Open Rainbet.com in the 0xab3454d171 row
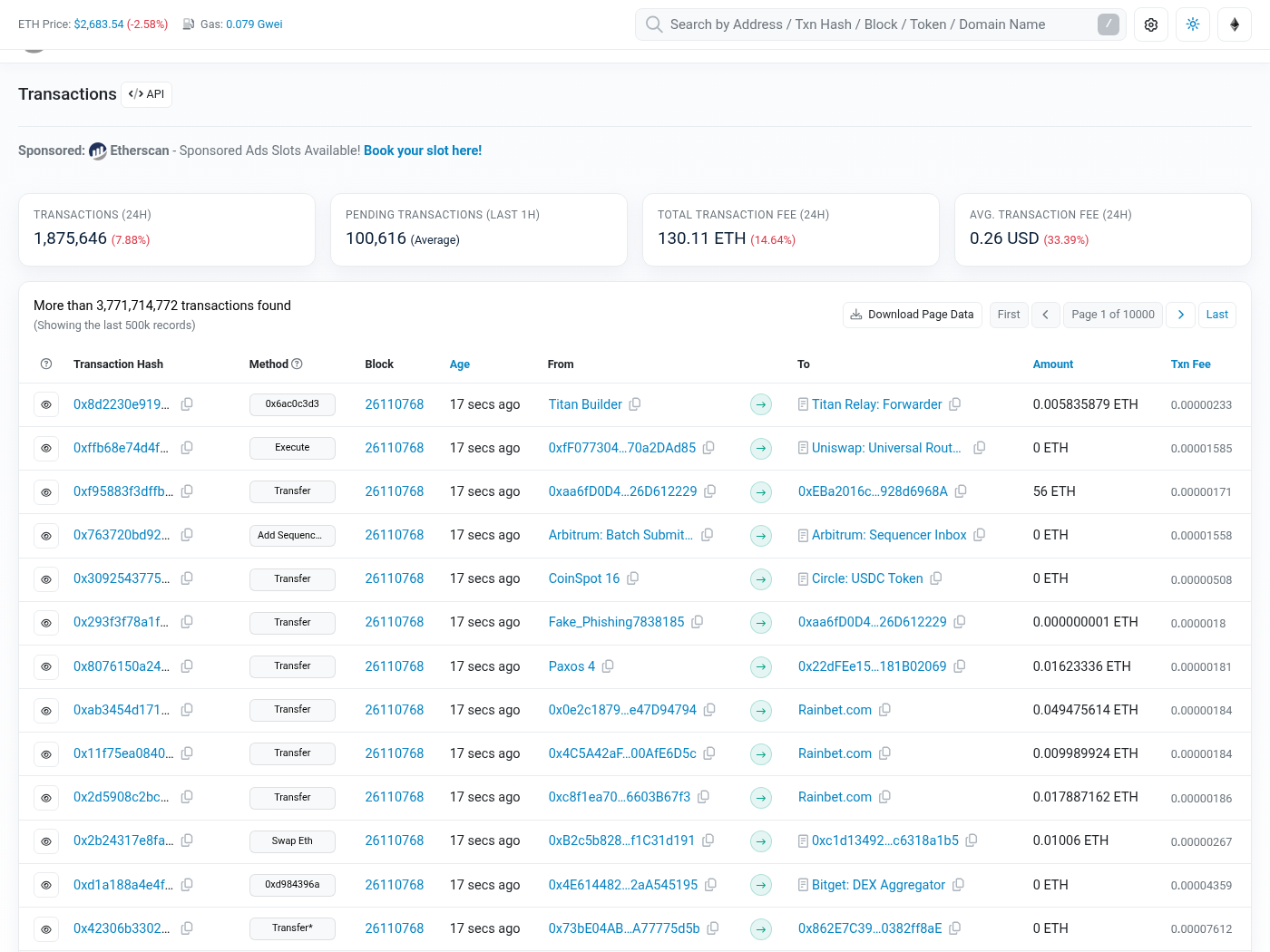The image size is (1270, 952). [835, 710]
